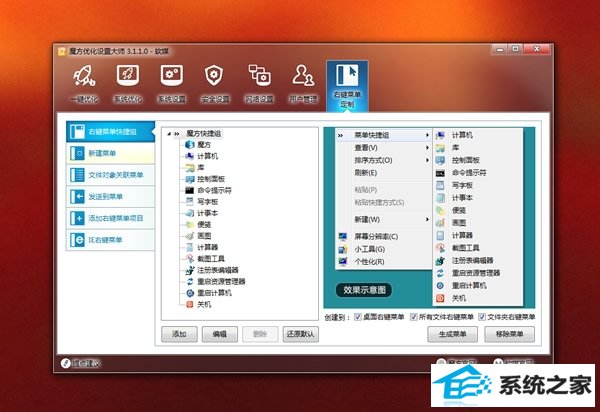
Task: Click the app icon in title bar
Action: click(62, 51)
